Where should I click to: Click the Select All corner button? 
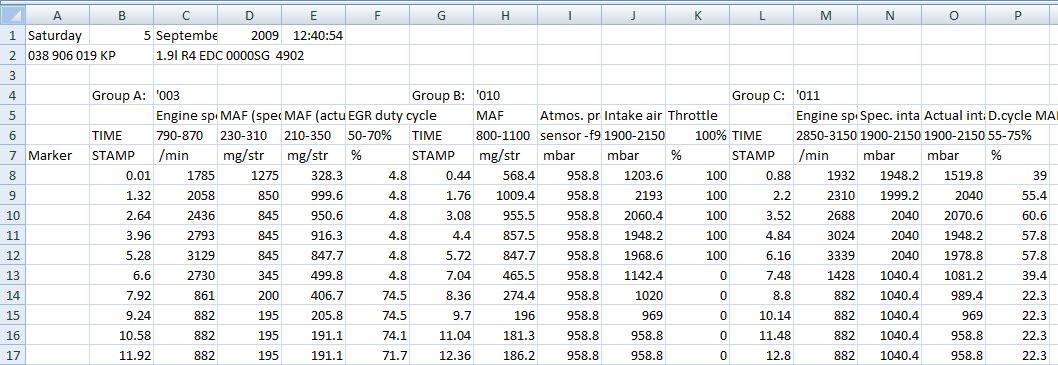(x=13, y=15)
